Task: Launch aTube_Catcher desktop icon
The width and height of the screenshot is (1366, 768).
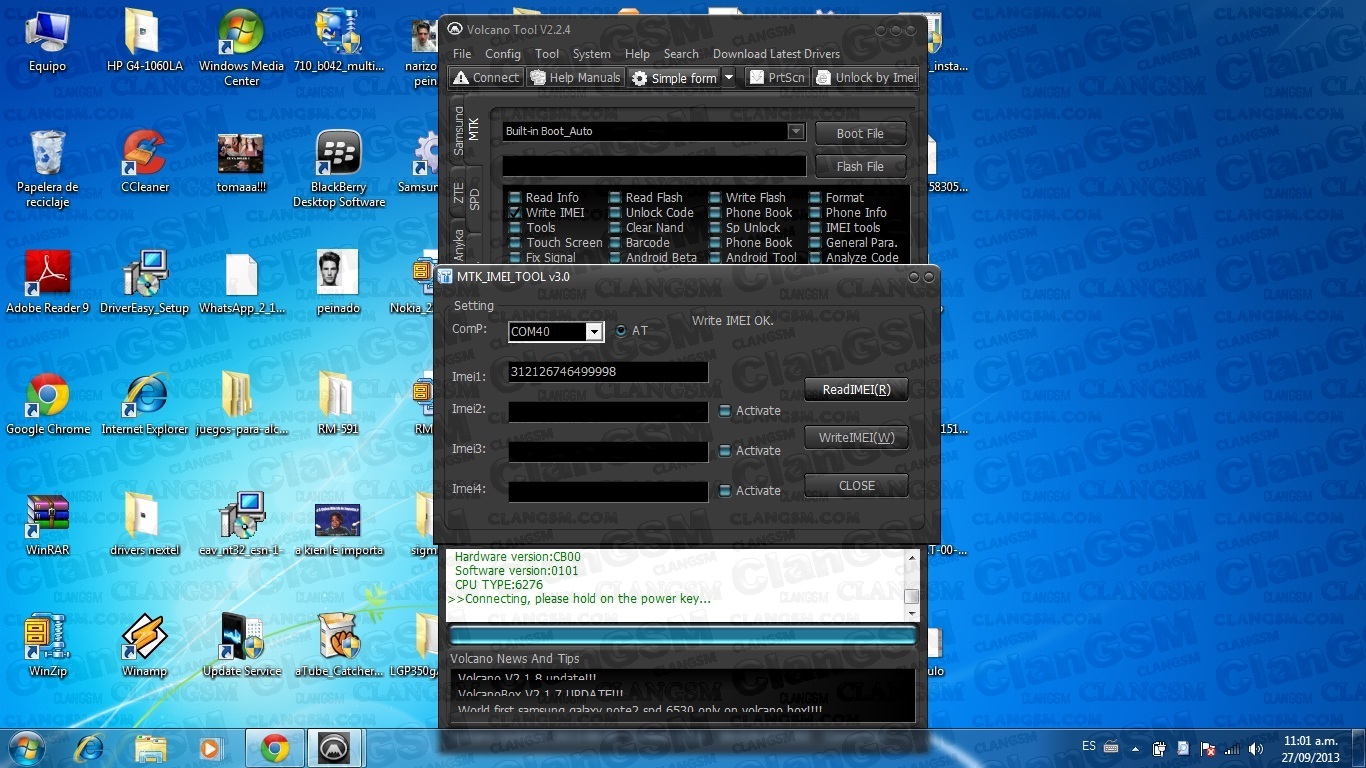Action: (338, 646)
